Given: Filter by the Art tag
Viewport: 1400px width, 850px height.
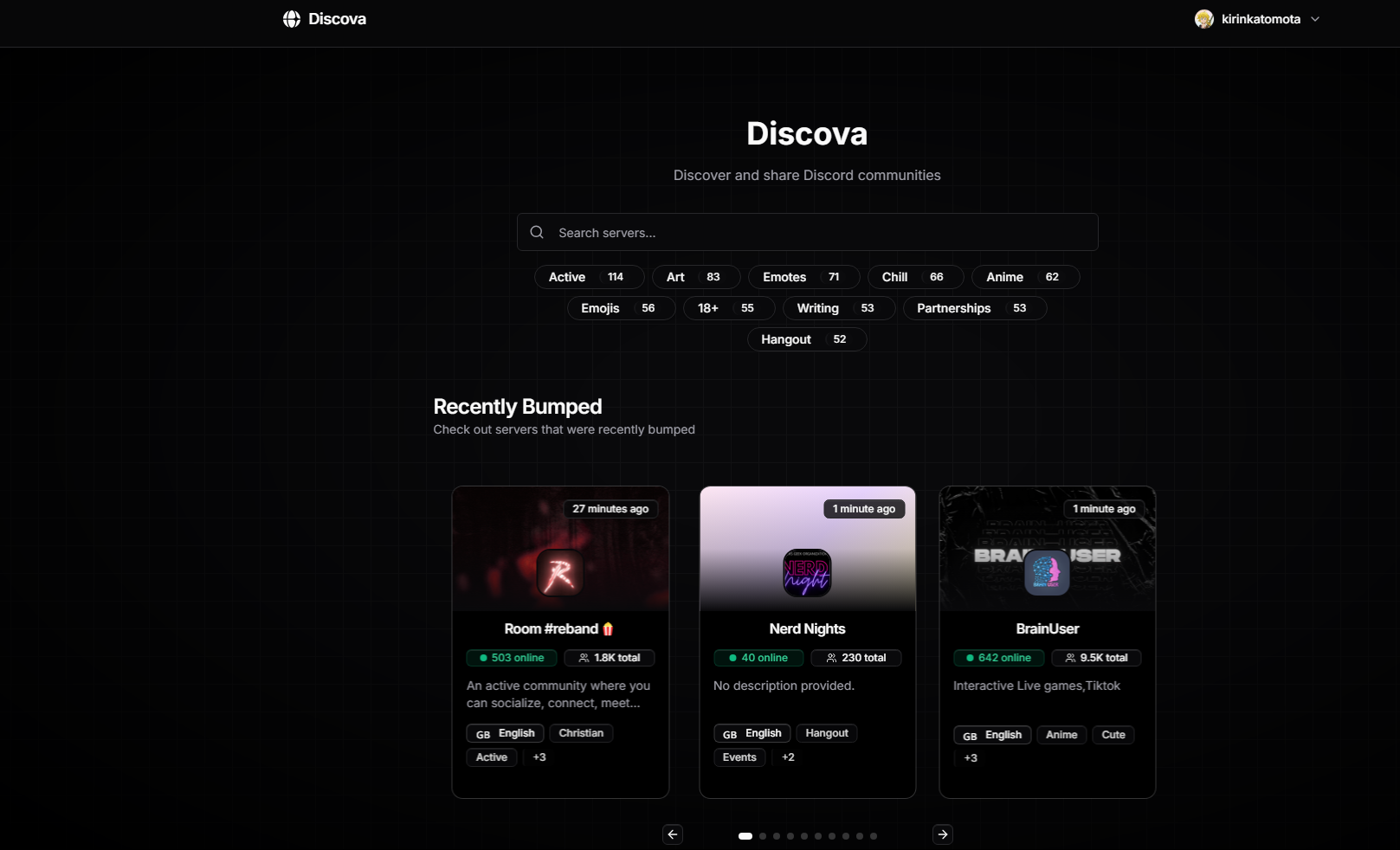Looking at the screenshot, I should [696, 277].
